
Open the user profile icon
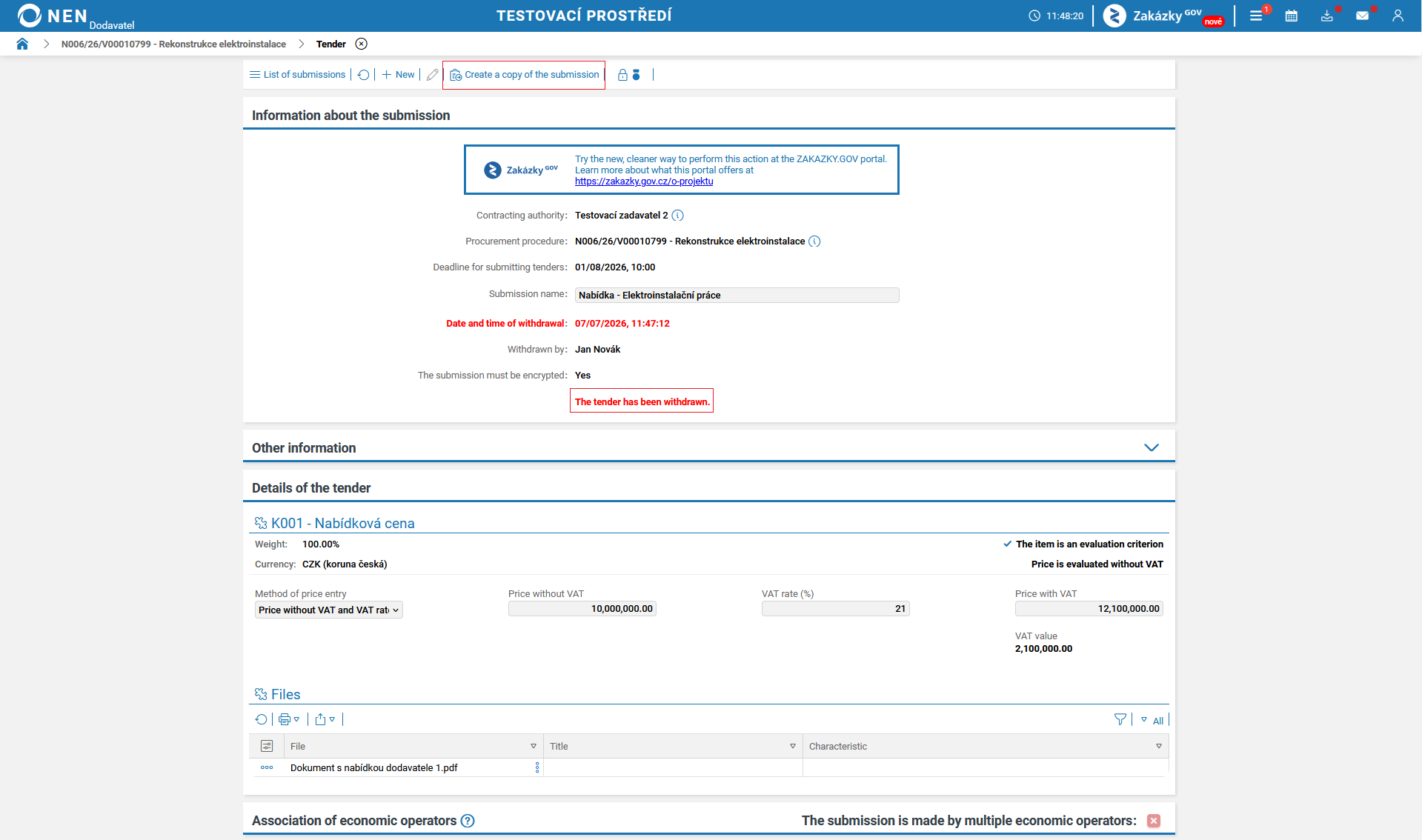[1398, 16]
